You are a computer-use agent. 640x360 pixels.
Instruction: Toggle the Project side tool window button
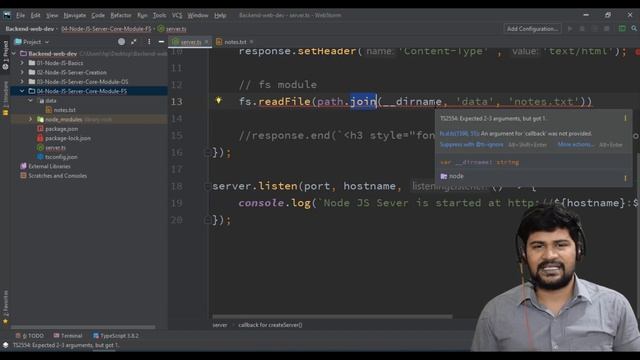(x=5, y=55)
